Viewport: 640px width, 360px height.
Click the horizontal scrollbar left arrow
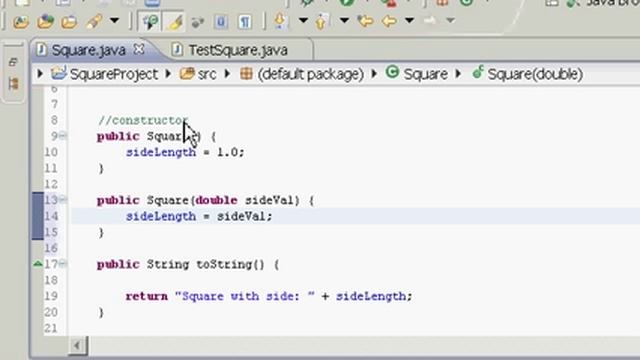click(x=77, y=346)
